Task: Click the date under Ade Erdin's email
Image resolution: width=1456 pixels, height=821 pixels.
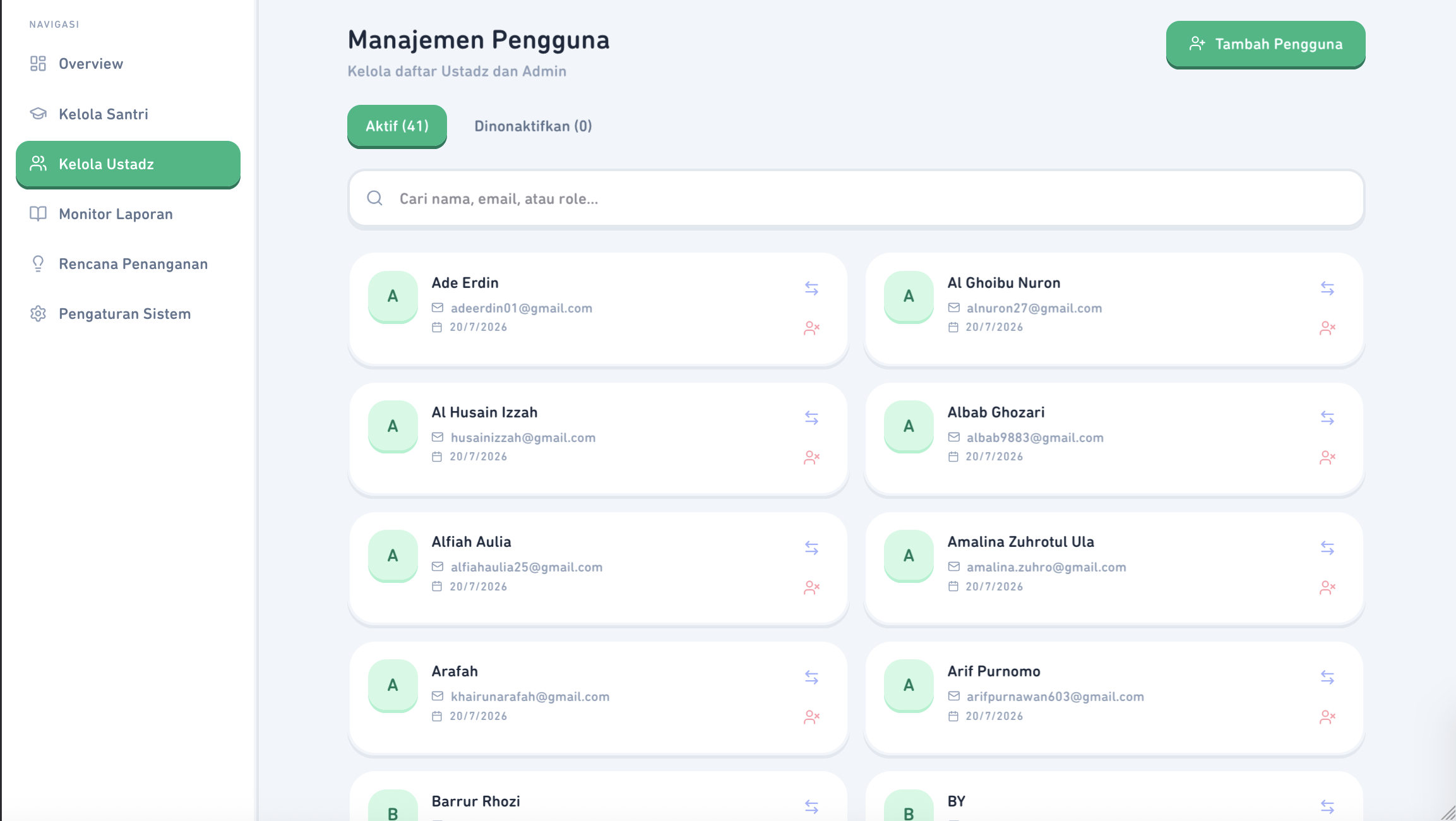Action: coord(478,327)
